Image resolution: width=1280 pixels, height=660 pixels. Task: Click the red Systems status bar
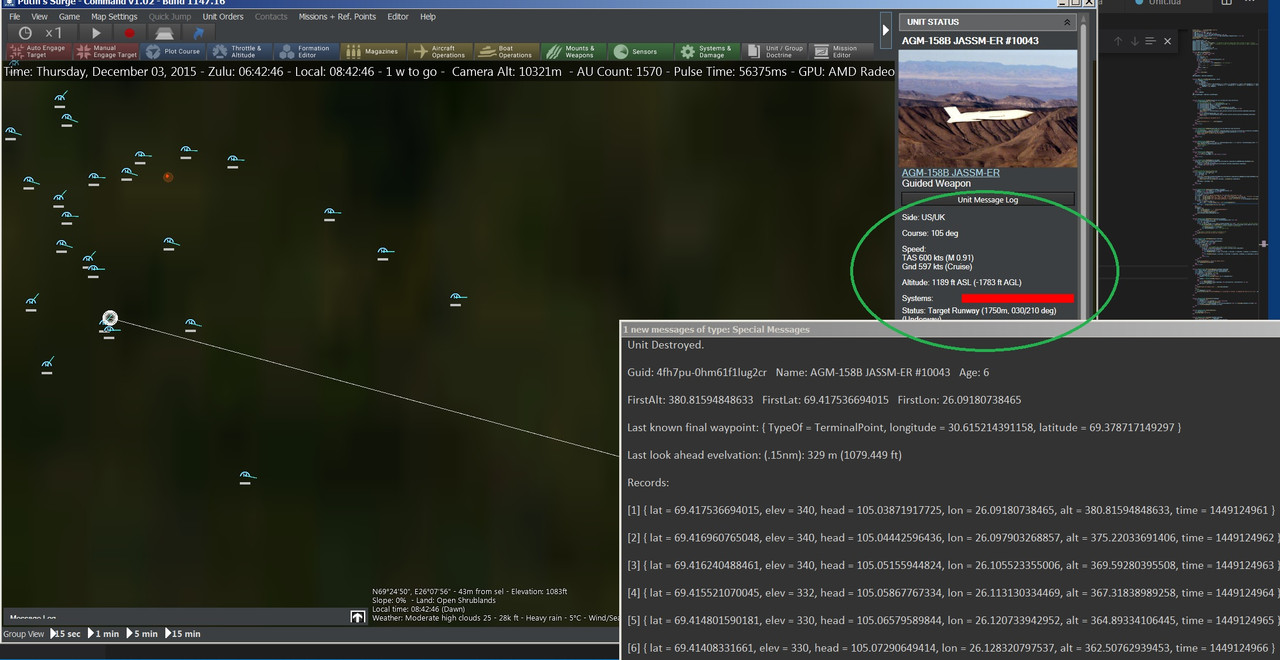pos(1018,298)
